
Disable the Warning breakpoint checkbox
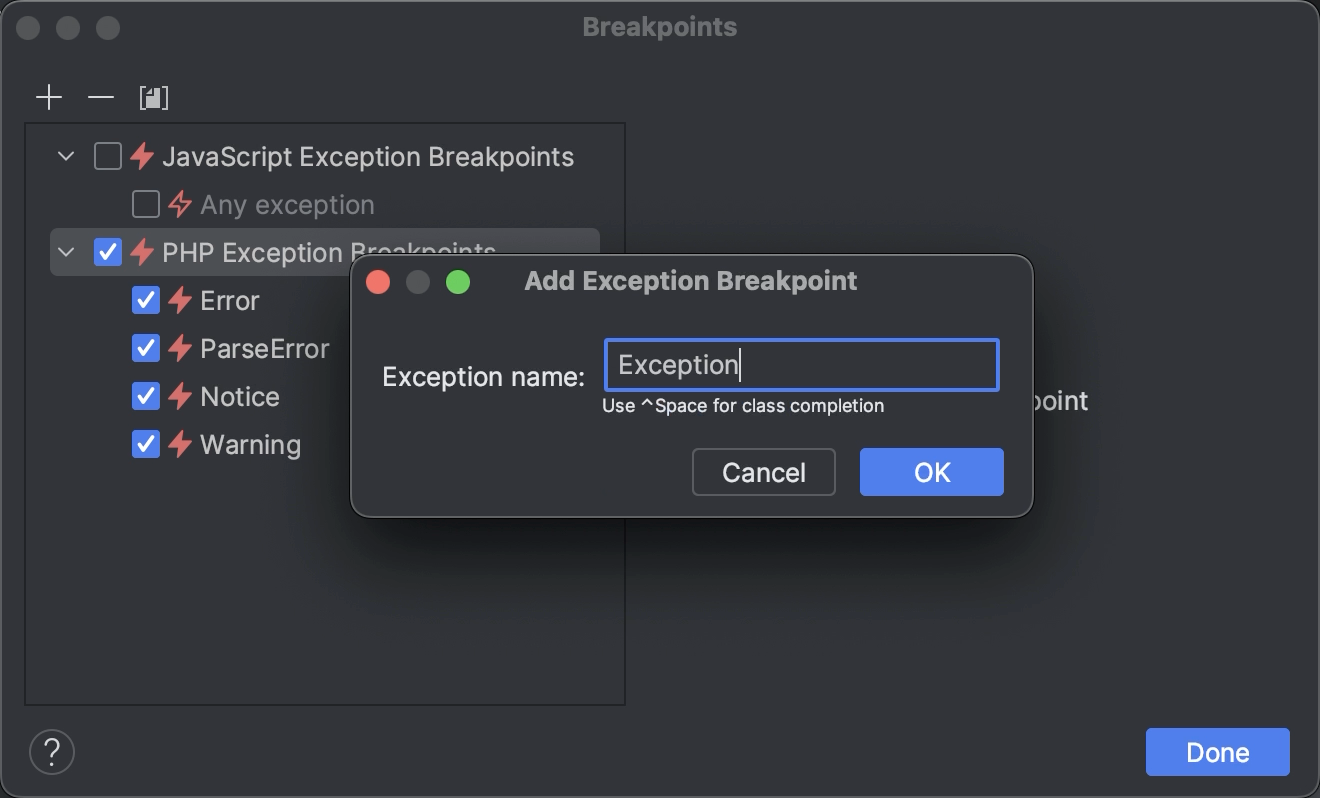pyautogui.click(x=146, y=445)
